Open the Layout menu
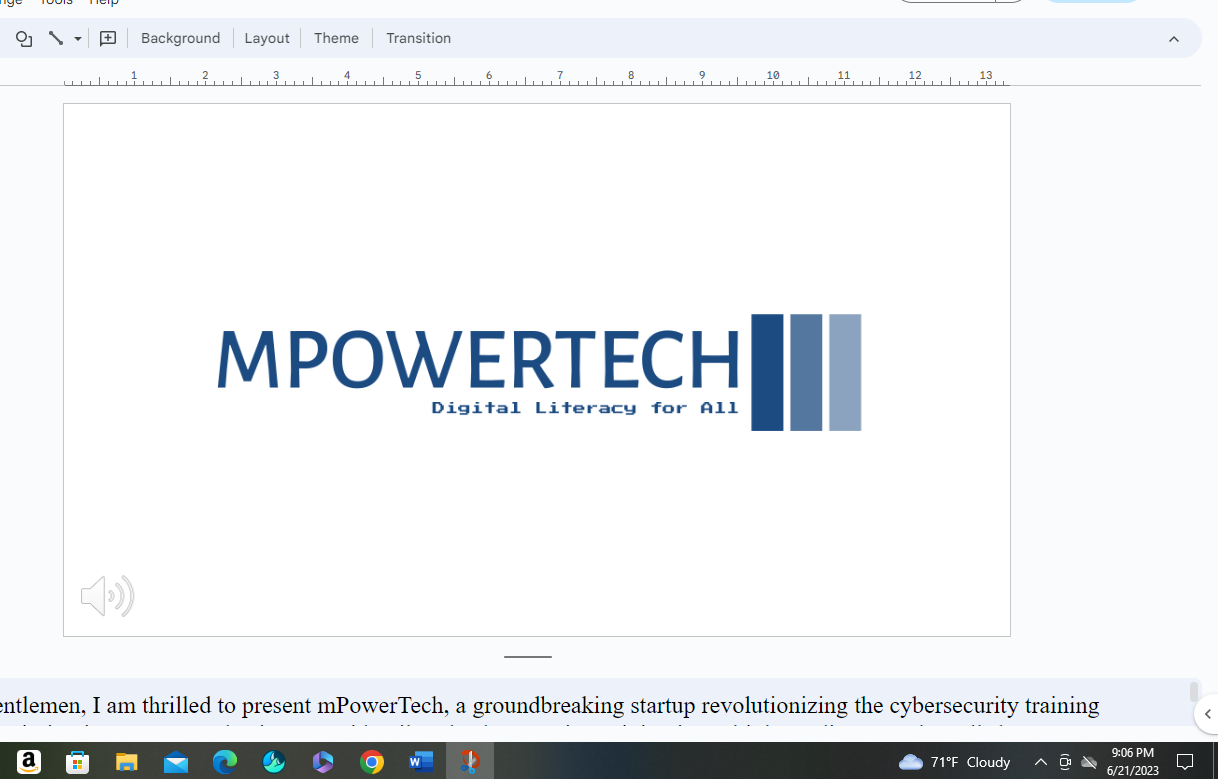 (x=267, y=38)
